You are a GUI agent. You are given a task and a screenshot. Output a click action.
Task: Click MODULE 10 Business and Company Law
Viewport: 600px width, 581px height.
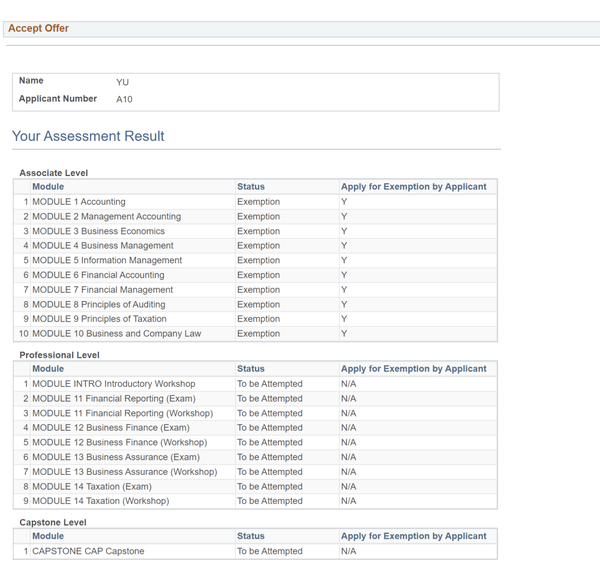point(116,334)
